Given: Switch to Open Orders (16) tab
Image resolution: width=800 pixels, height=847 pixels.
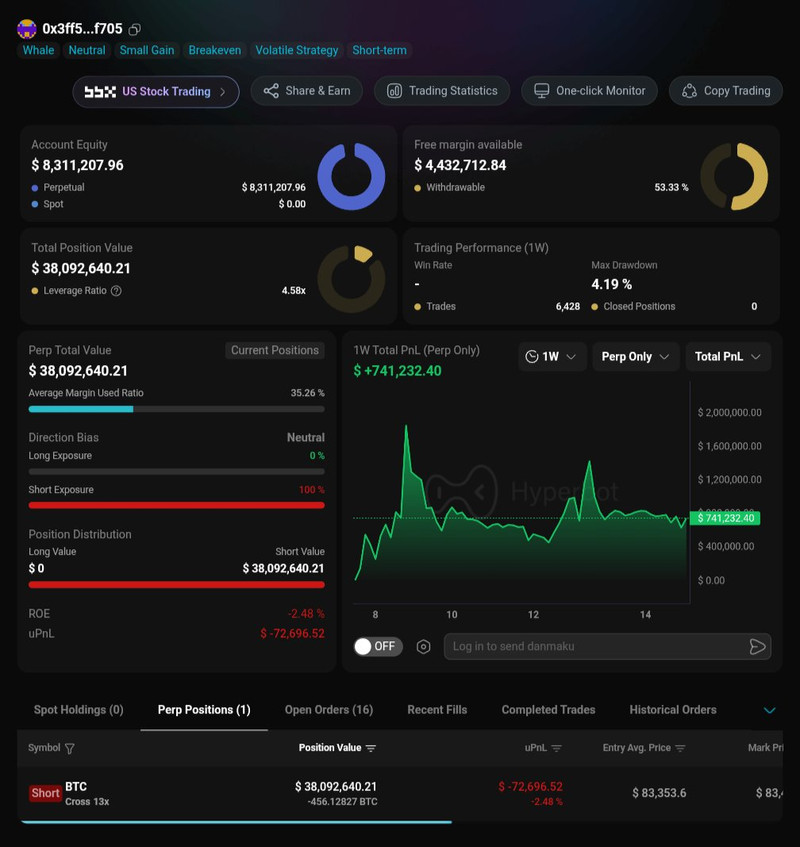Looking at the screenshot, I should 329,710.
